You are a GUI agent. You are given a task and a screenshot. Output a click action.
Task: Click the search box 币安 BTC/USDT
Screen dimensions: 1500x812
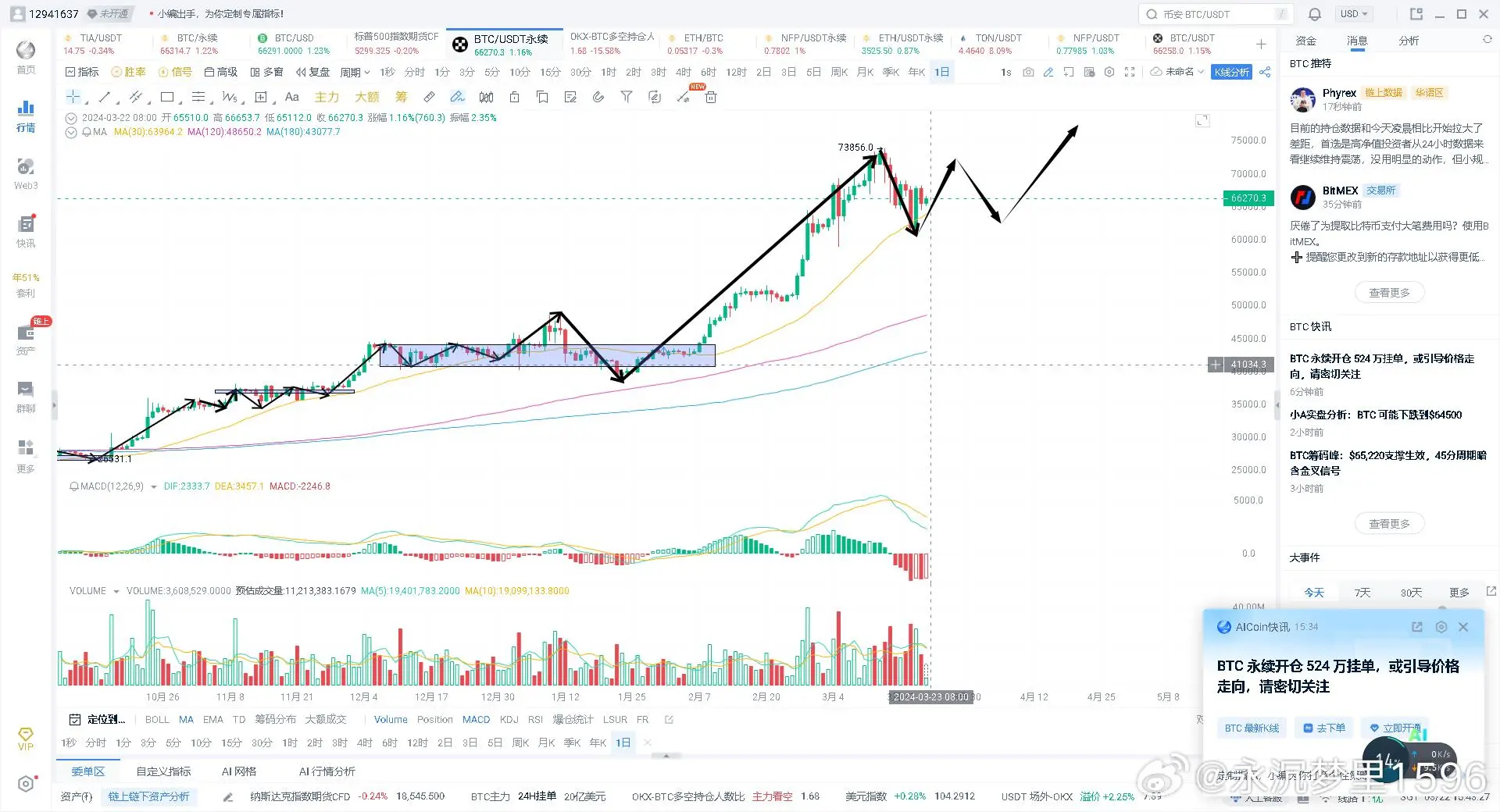coord(1216,14)
